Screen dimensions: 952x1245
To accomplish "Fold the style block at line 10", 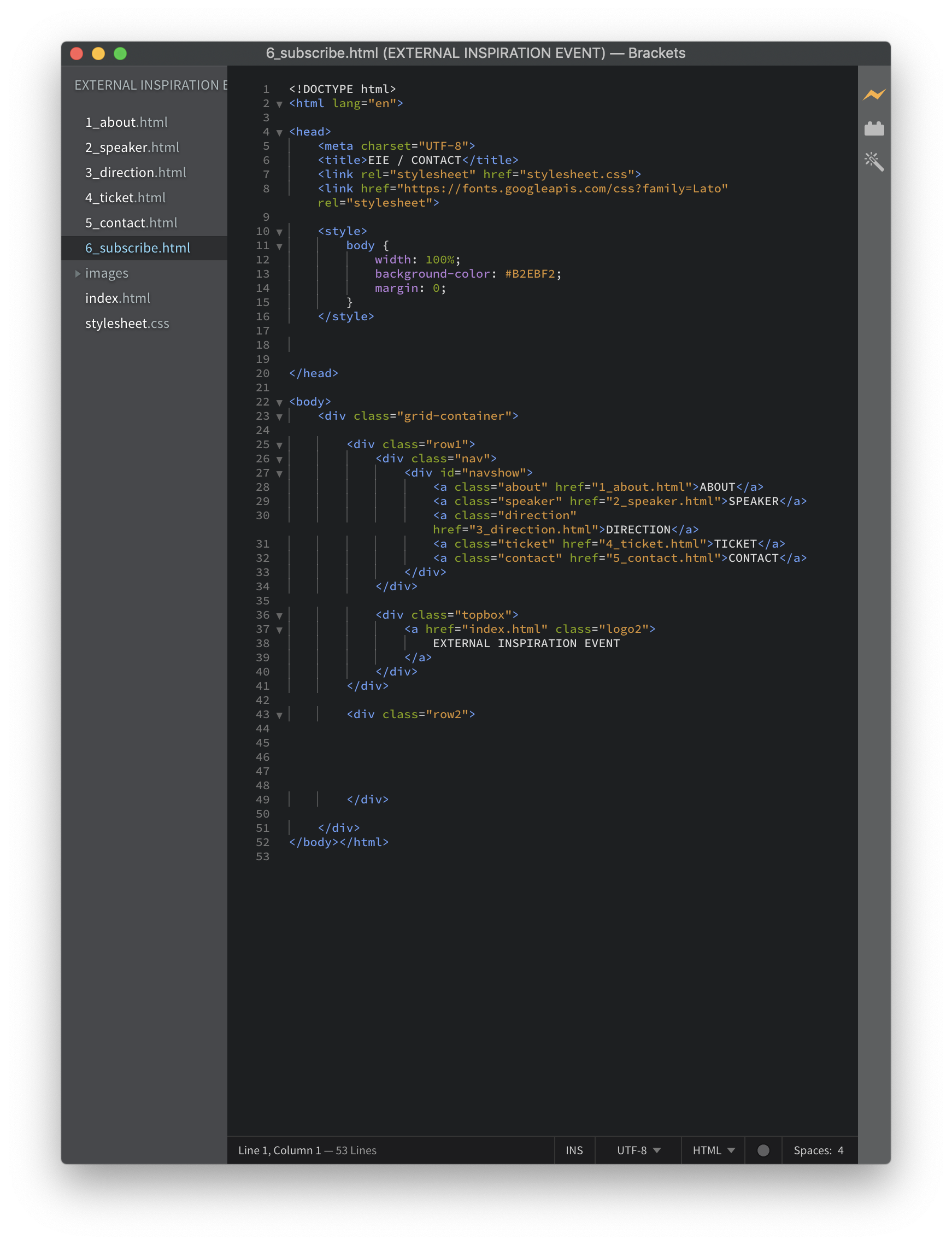I will (x=279, y=232).
